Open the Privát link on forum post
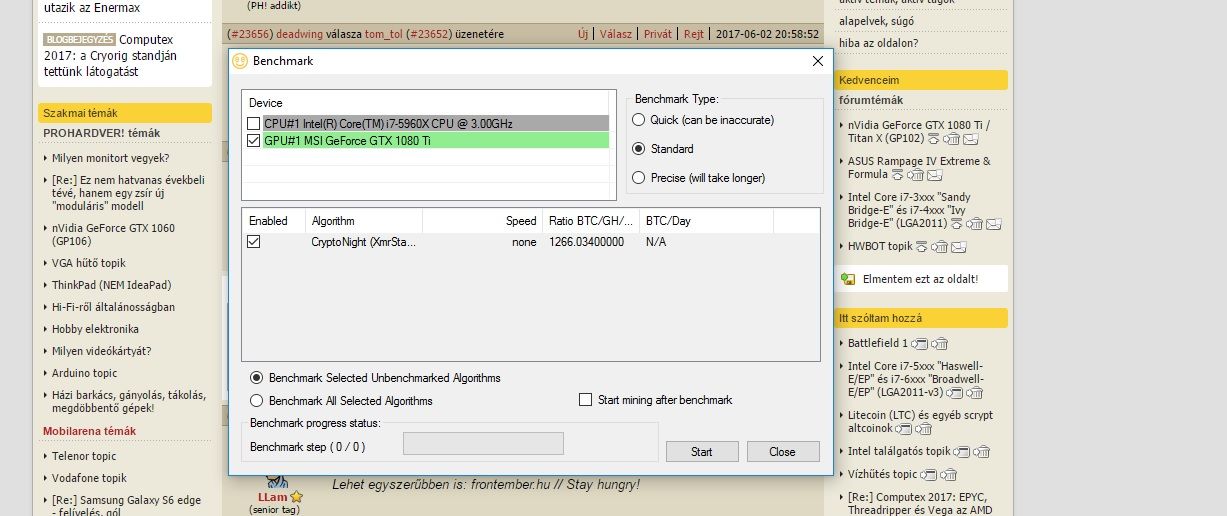This screenshot has width=1227, height=516. [658, 34]
